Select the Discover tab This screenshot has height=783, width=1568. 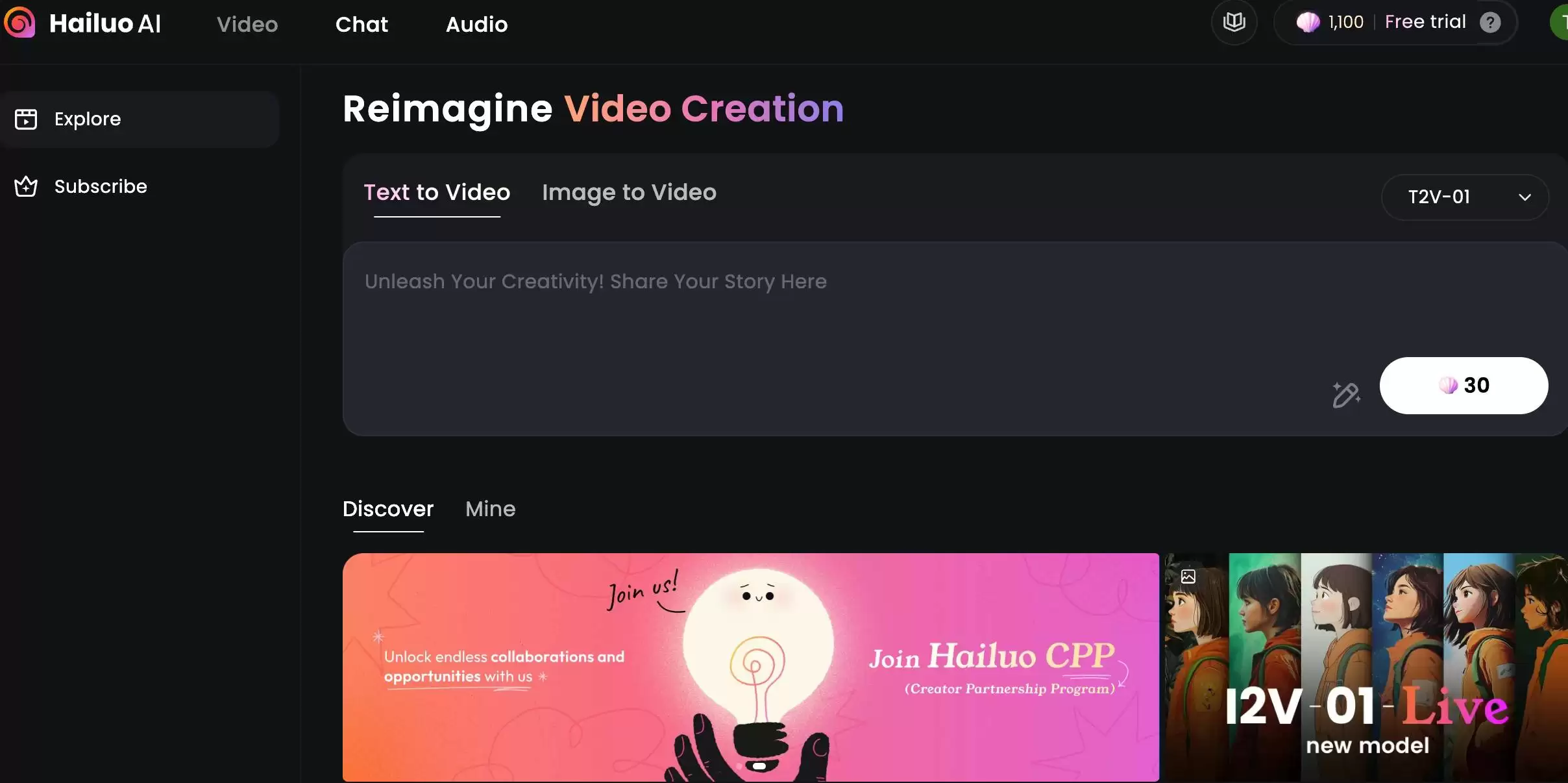tap(388, 510)
